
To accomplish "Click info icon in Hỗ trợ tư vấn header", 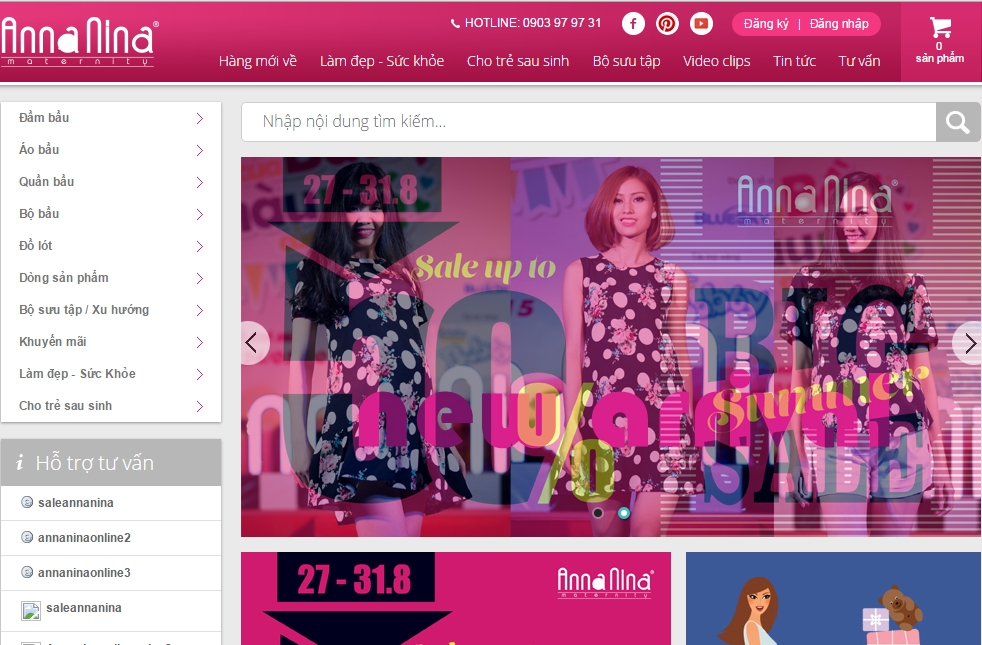I will click(x=19, y=463).
